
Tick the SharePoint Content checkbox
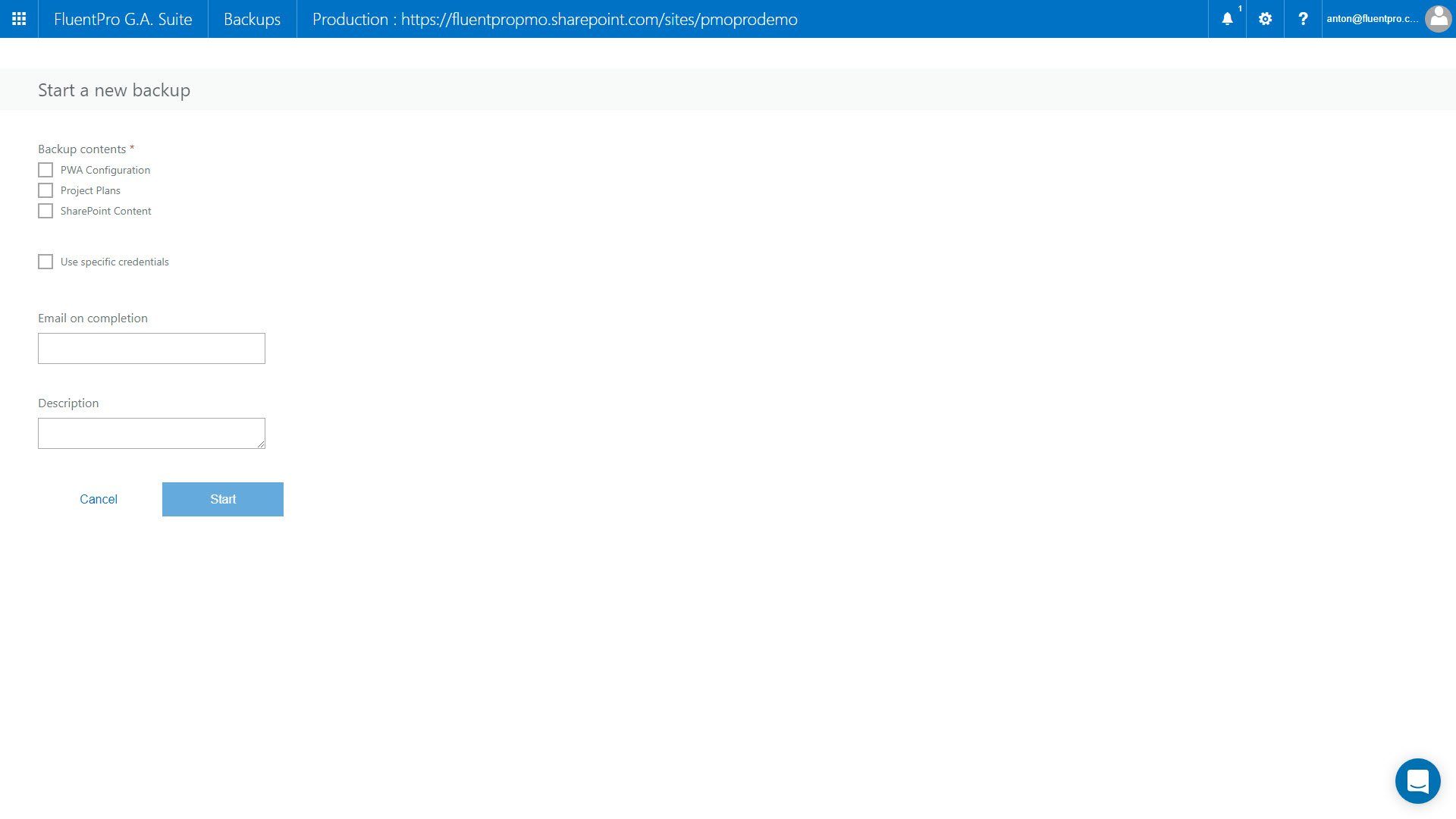(45, 211)
